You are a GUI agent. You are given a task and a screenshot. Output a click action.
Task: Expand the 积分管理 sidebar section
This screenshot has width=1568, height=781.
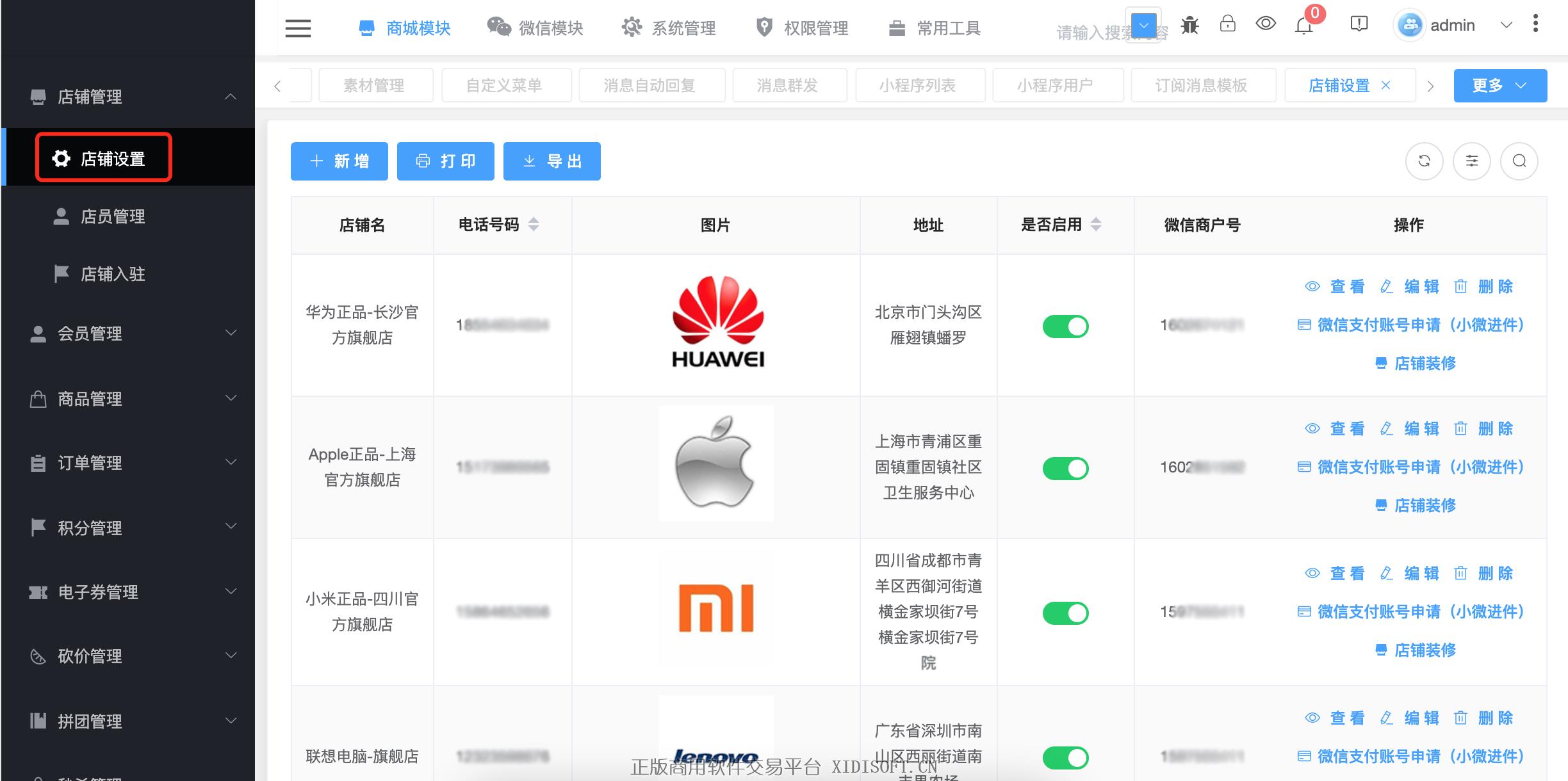point(128,528)
